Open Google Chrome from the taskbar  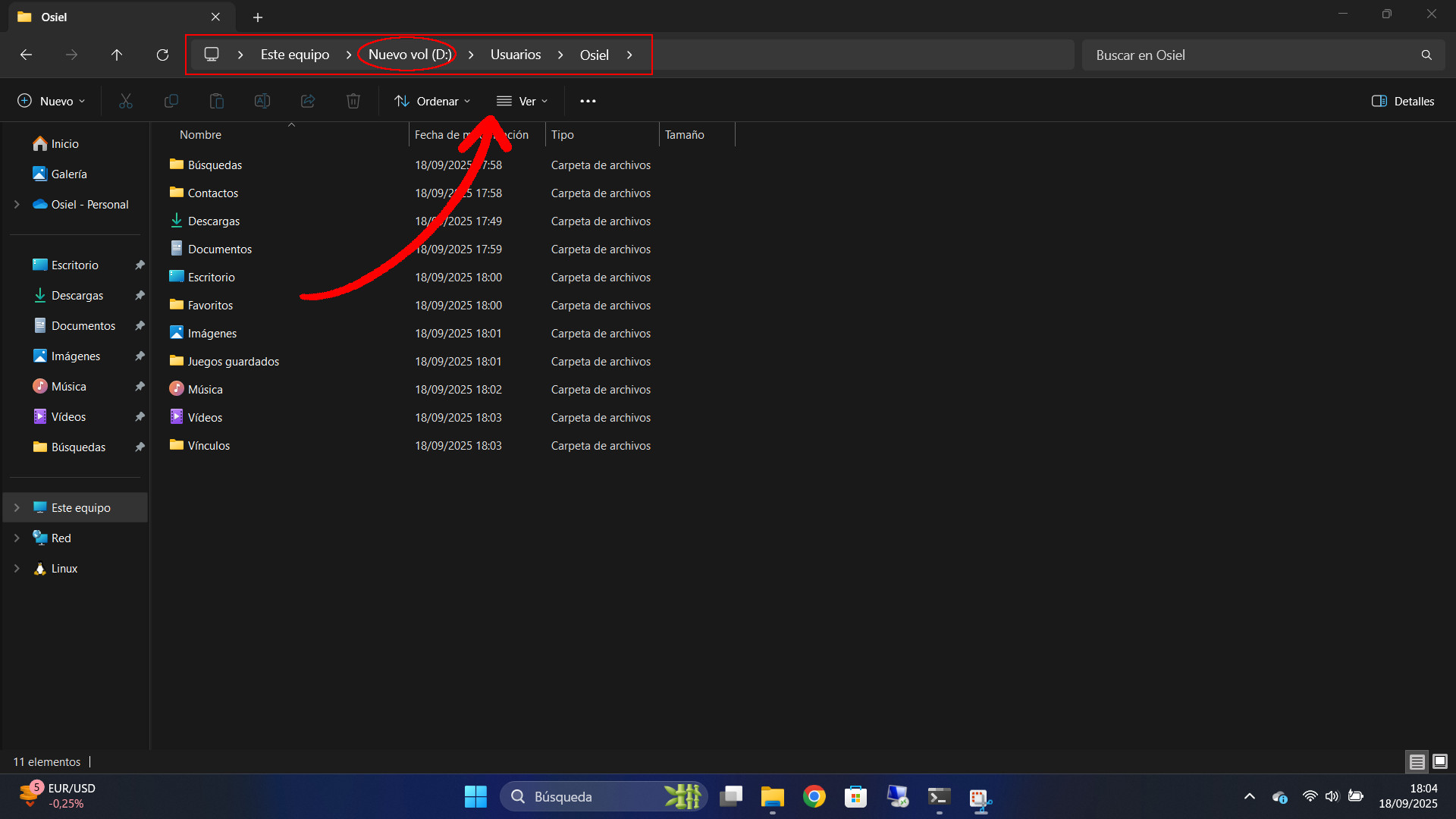point(814,796)
